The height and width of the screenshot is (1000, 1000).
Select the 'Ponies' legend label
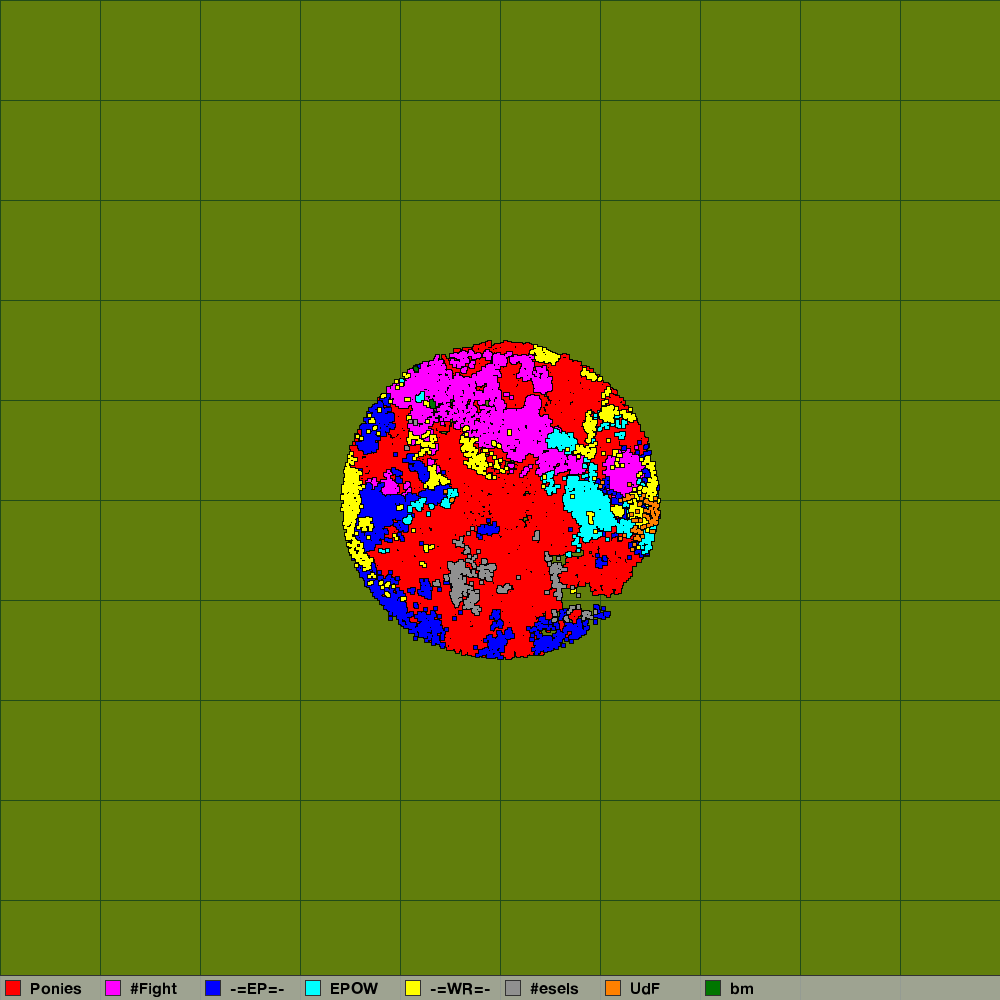click(x=55, y=989)
